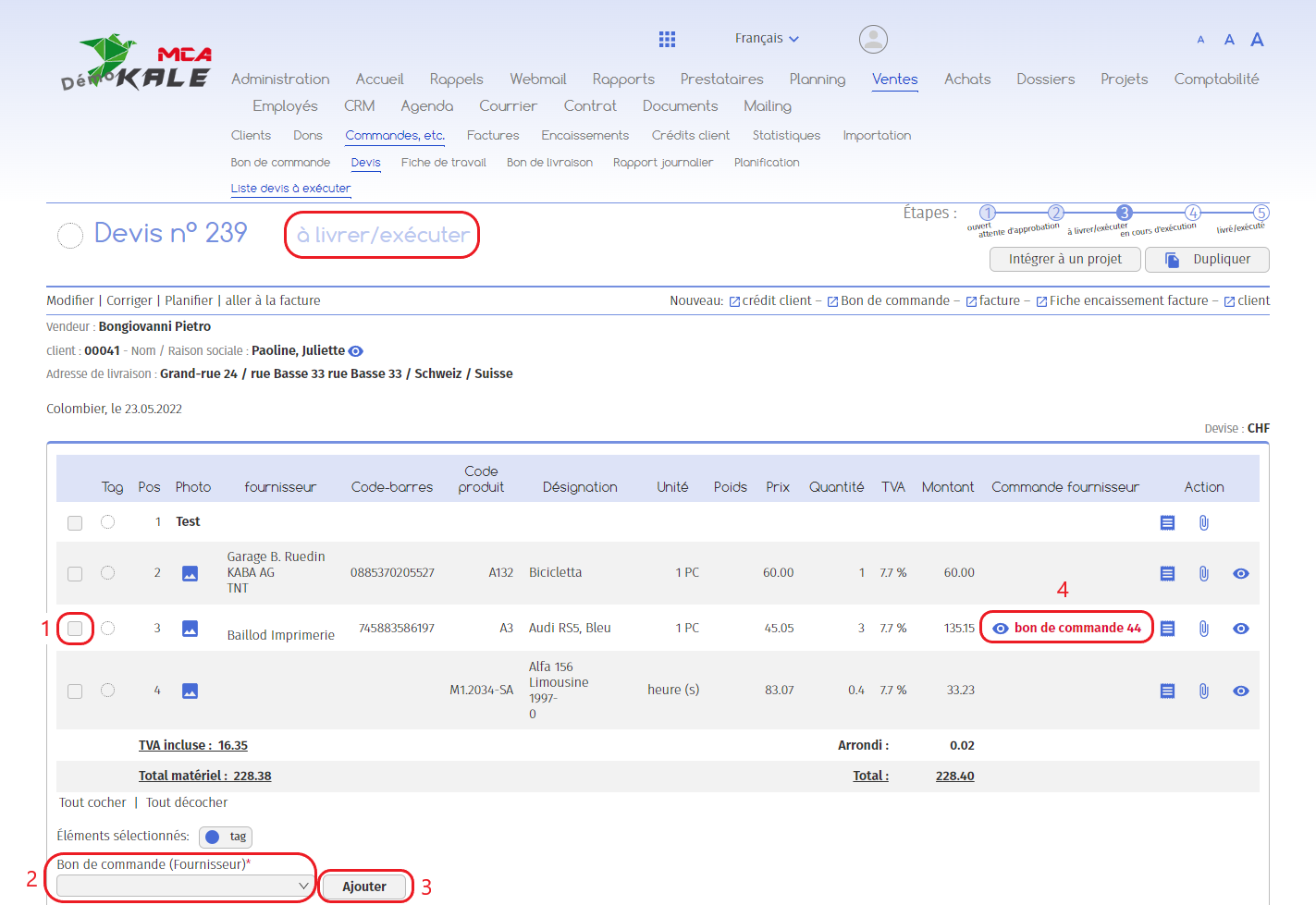Open the Comptabilité menu
The height and width of the screenshot is (905, 1316).
tap(1216, 79)
